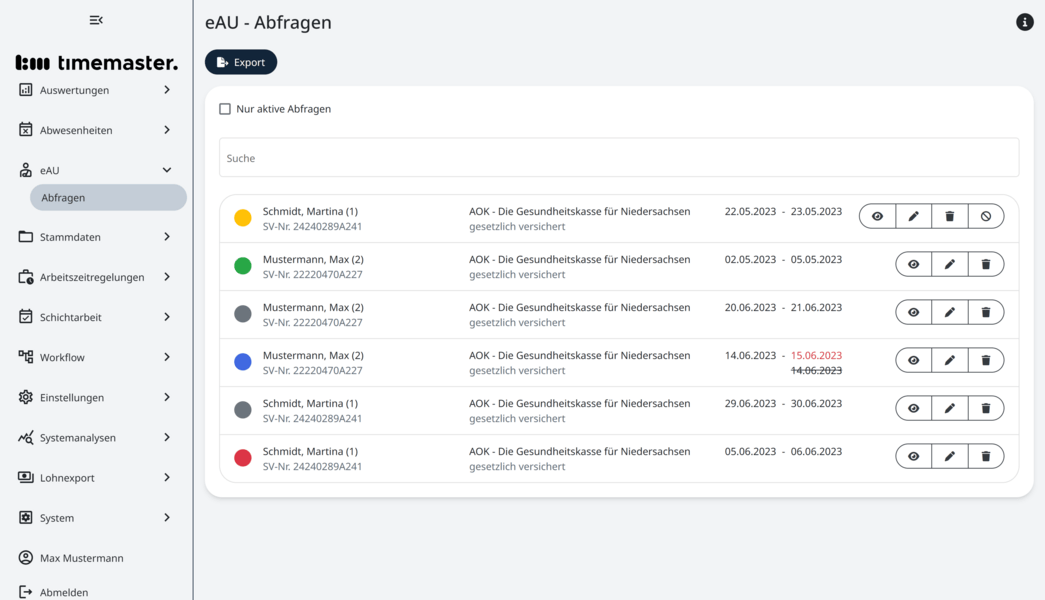
Task: Click the trash icon for Schmidt 22.05.2023
Action: pyautogui.click(x=949, y=216)
